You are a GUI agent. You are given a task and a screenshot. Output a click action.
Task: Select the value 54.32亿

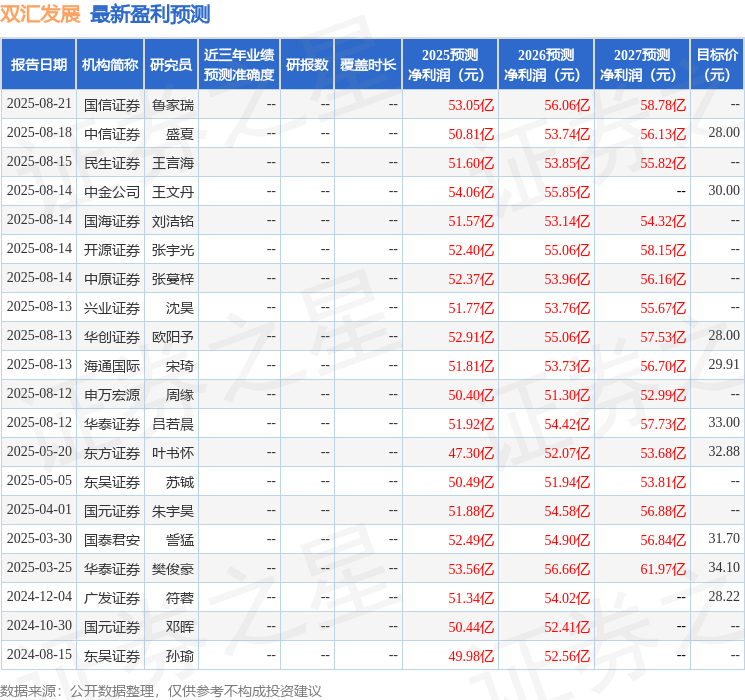pyautogui.click(x=663, y=221)
